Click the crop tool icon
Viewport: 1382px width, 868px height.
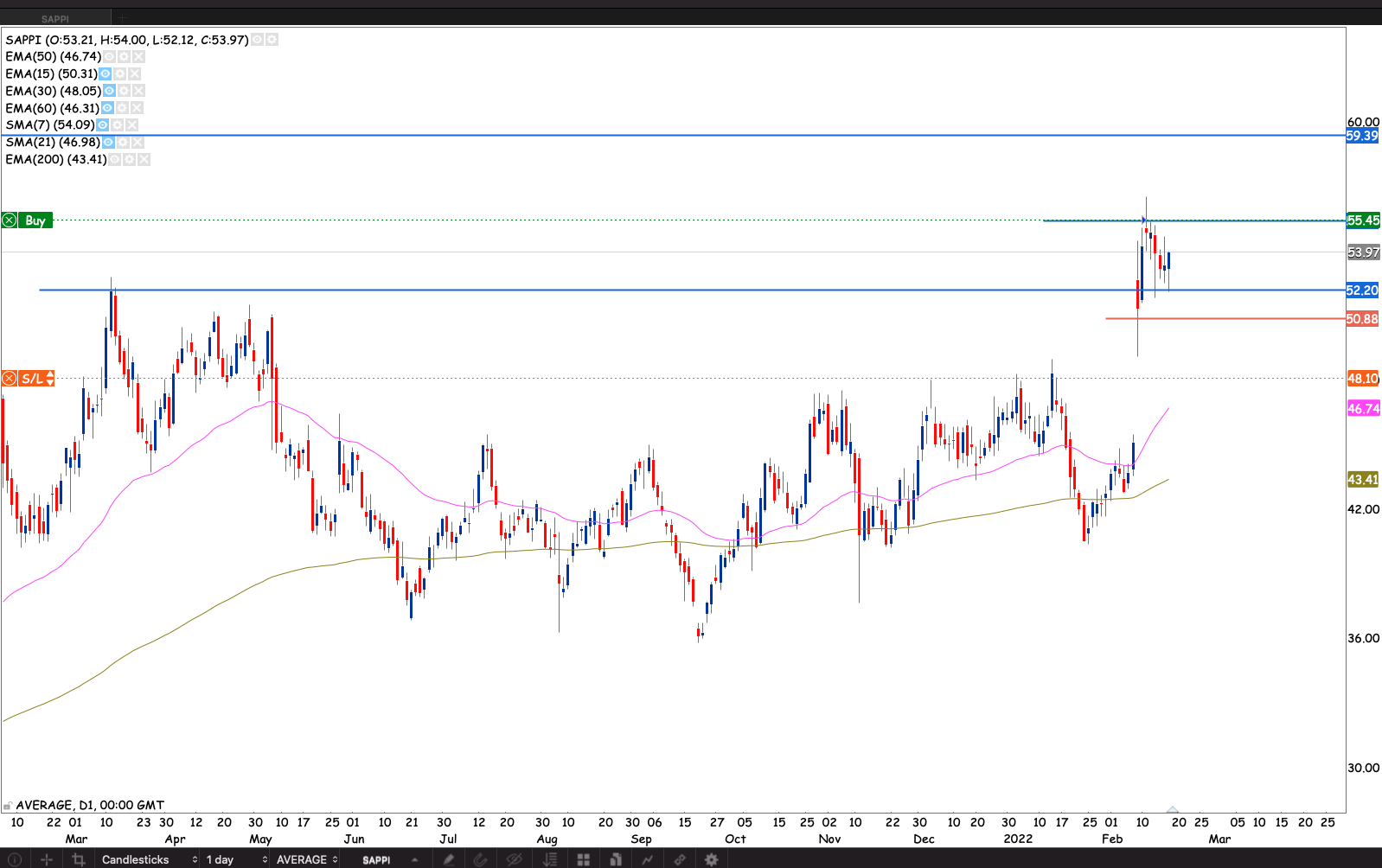coord(79,859)
